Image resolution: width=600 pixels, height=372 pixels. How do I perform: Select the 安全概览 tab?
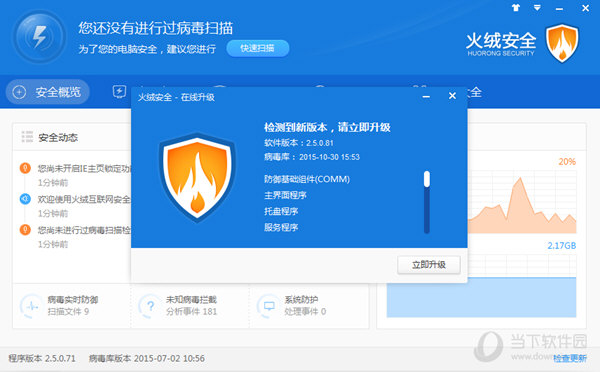pos(47,92)
